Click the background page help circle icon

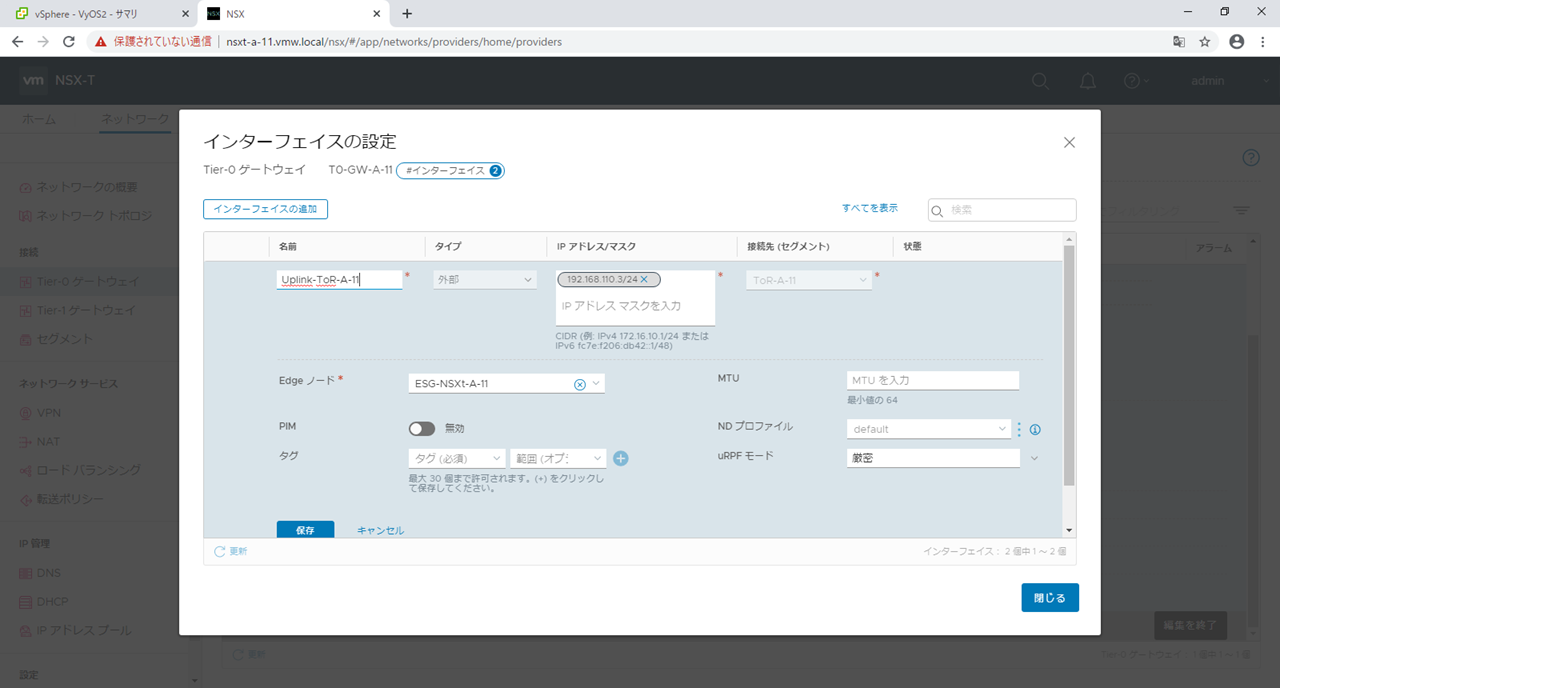tap(1250, 158)
